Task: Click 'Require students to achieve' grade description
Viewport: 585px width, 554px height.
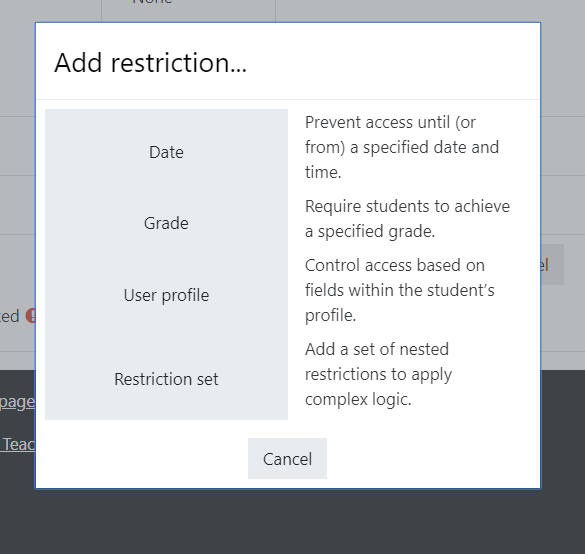Action: pyautogui.click(x=407, y=219)
